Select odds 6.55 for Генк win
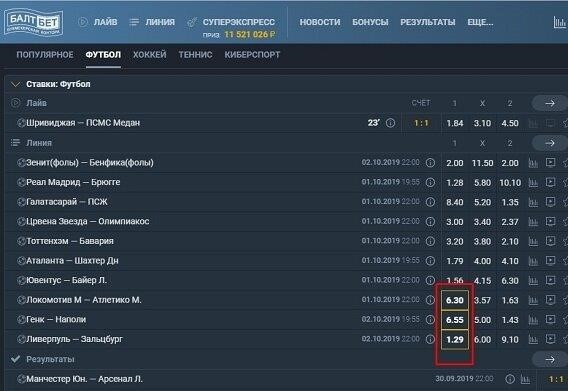The width and height of the screenshot is (568, 391). pyautogui.click(x=455, y=320)
